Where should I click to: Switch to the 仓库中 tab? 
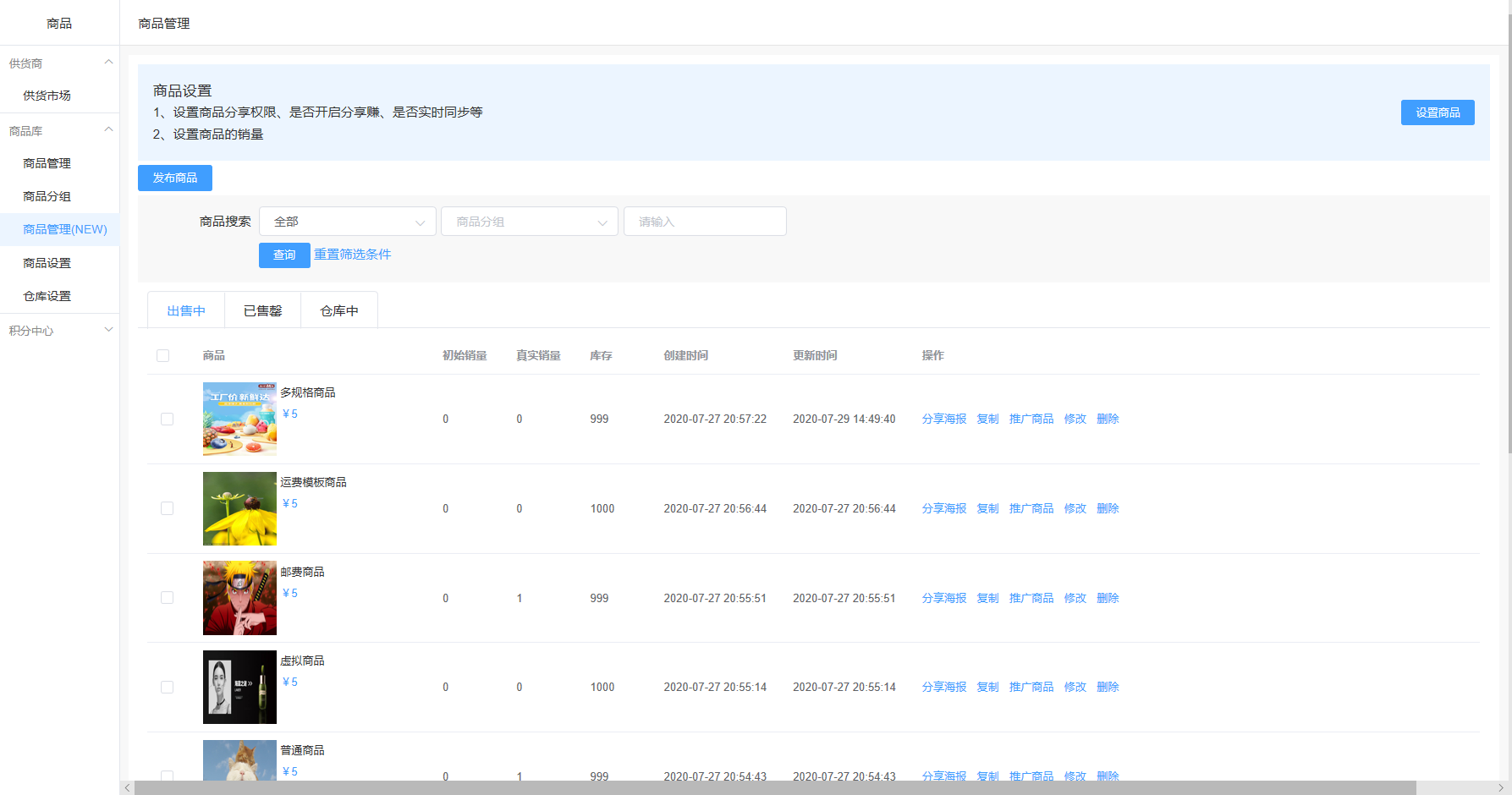tap(339, 310)
